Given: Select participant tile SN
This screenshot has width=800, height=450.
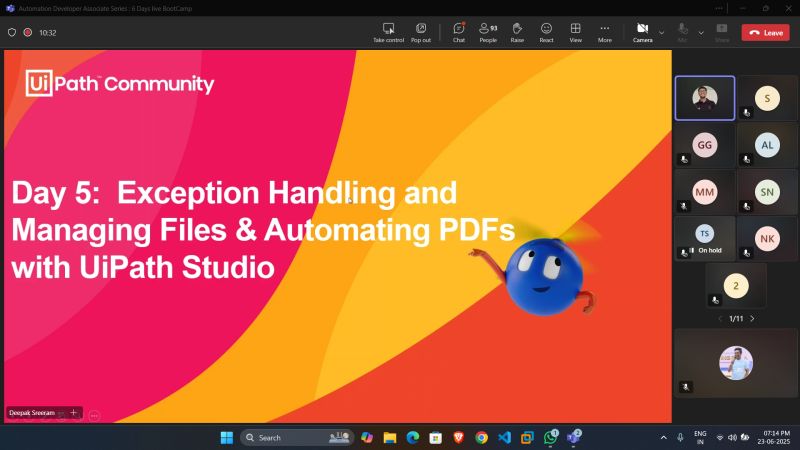Looking at the screenshot, I should (767, 192).
